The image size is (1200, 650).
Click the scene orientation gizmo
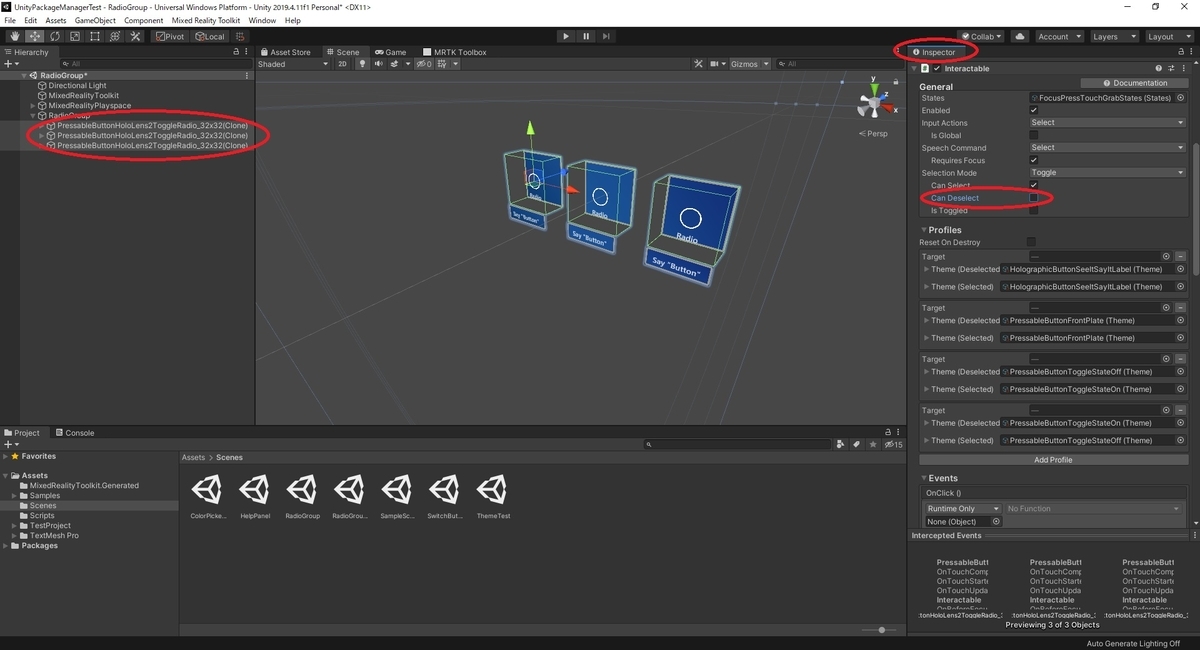[875, 101]
